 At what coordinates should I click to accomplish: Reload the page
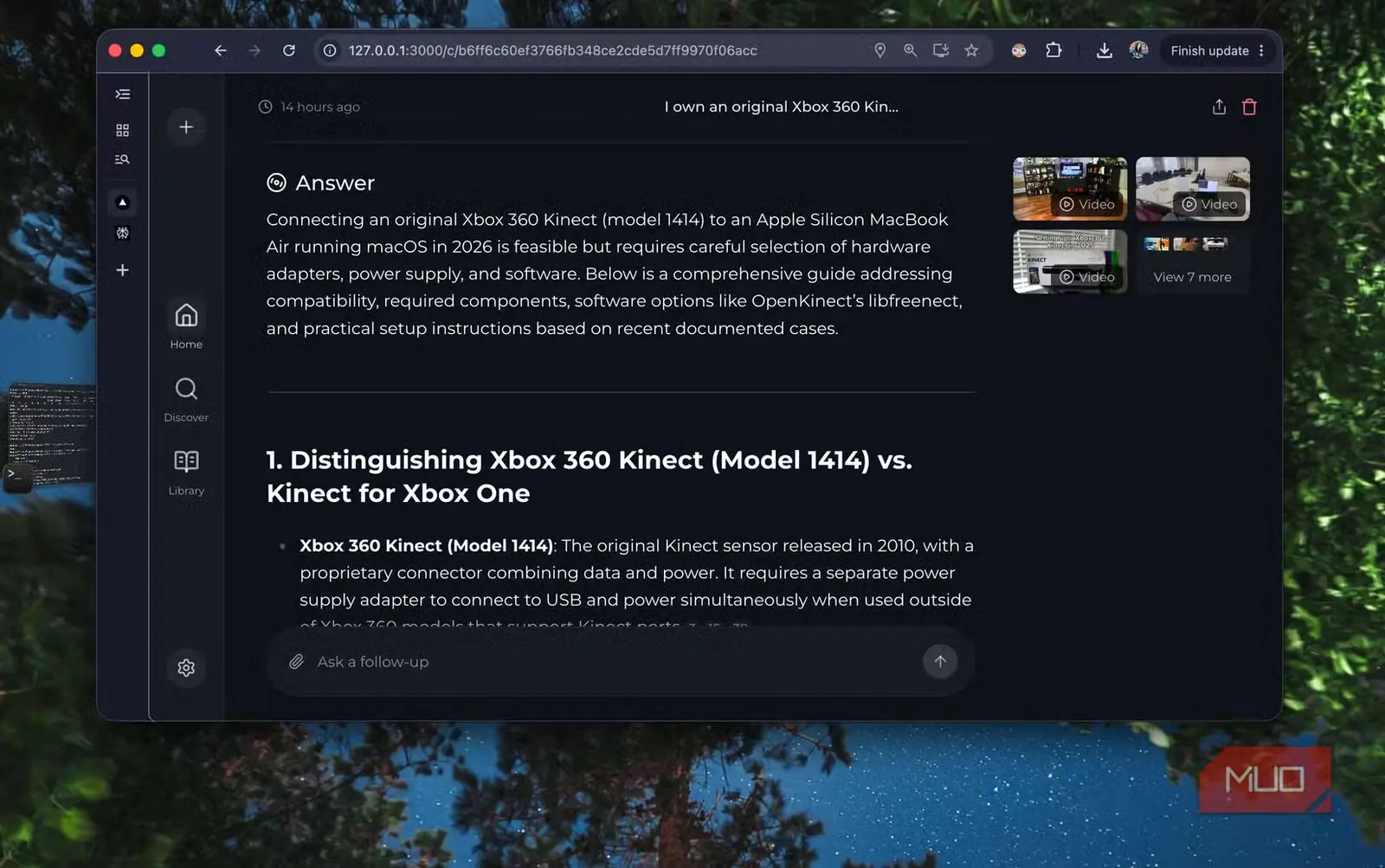tap(289, 50)
